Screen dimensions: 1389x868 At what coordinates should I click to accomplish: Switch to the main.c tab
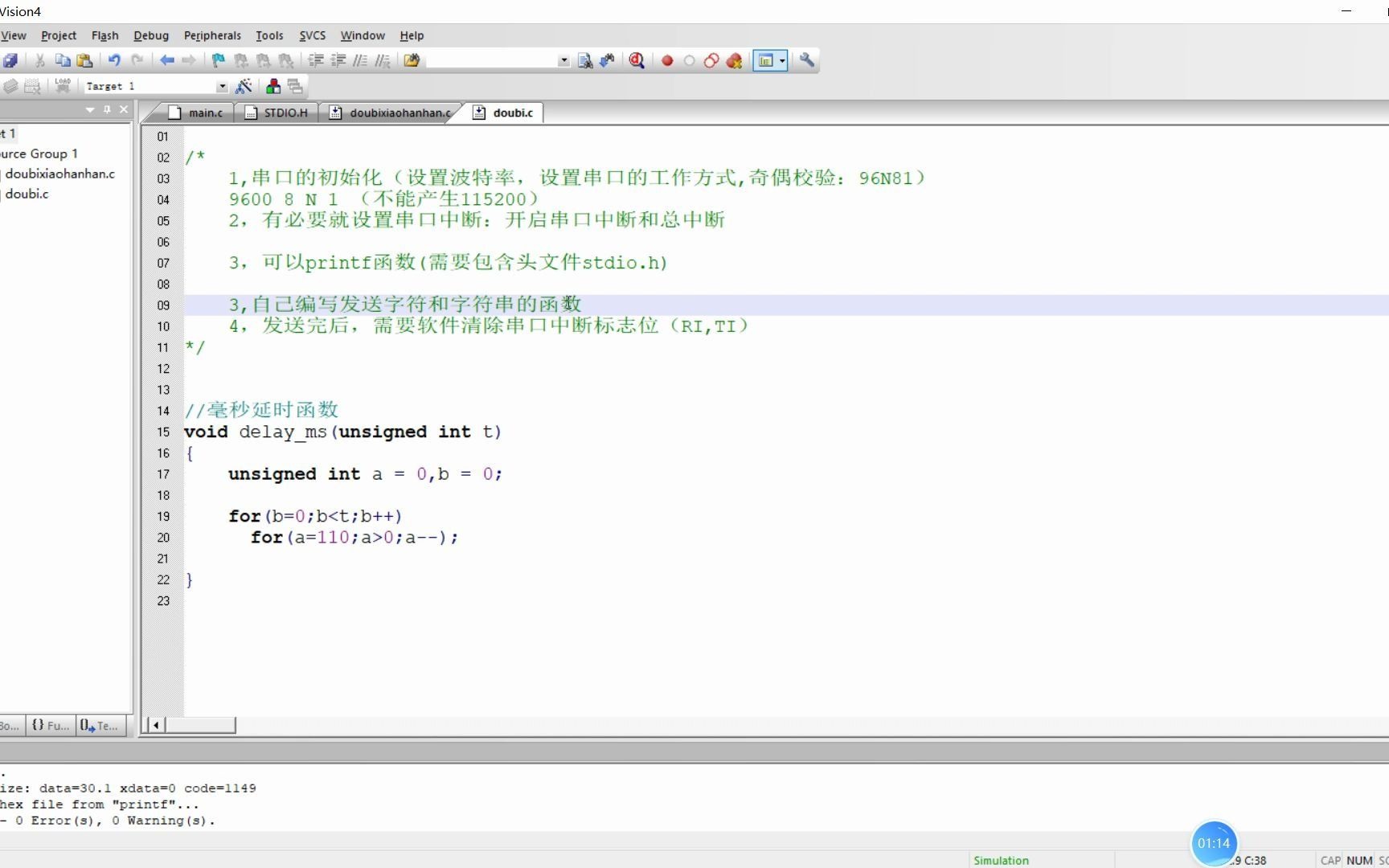(196, 113)
